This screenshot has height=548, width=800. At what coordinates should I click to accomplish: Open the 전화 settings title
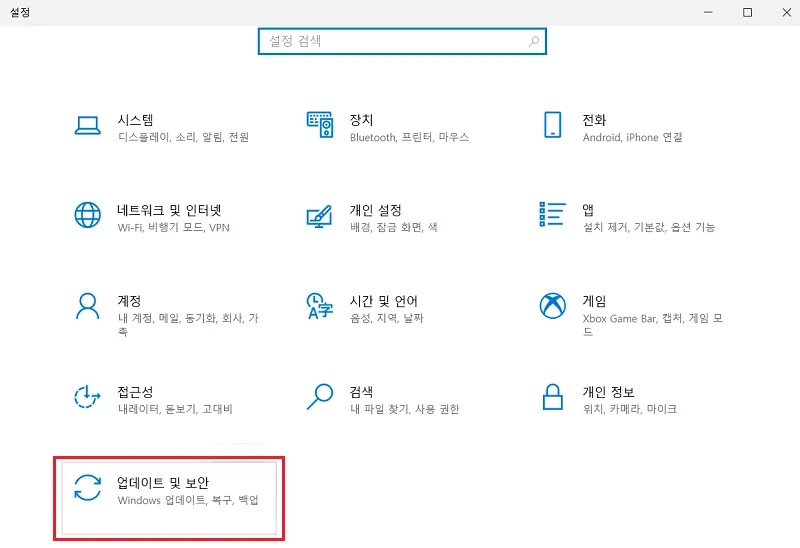tap(594, 120)
